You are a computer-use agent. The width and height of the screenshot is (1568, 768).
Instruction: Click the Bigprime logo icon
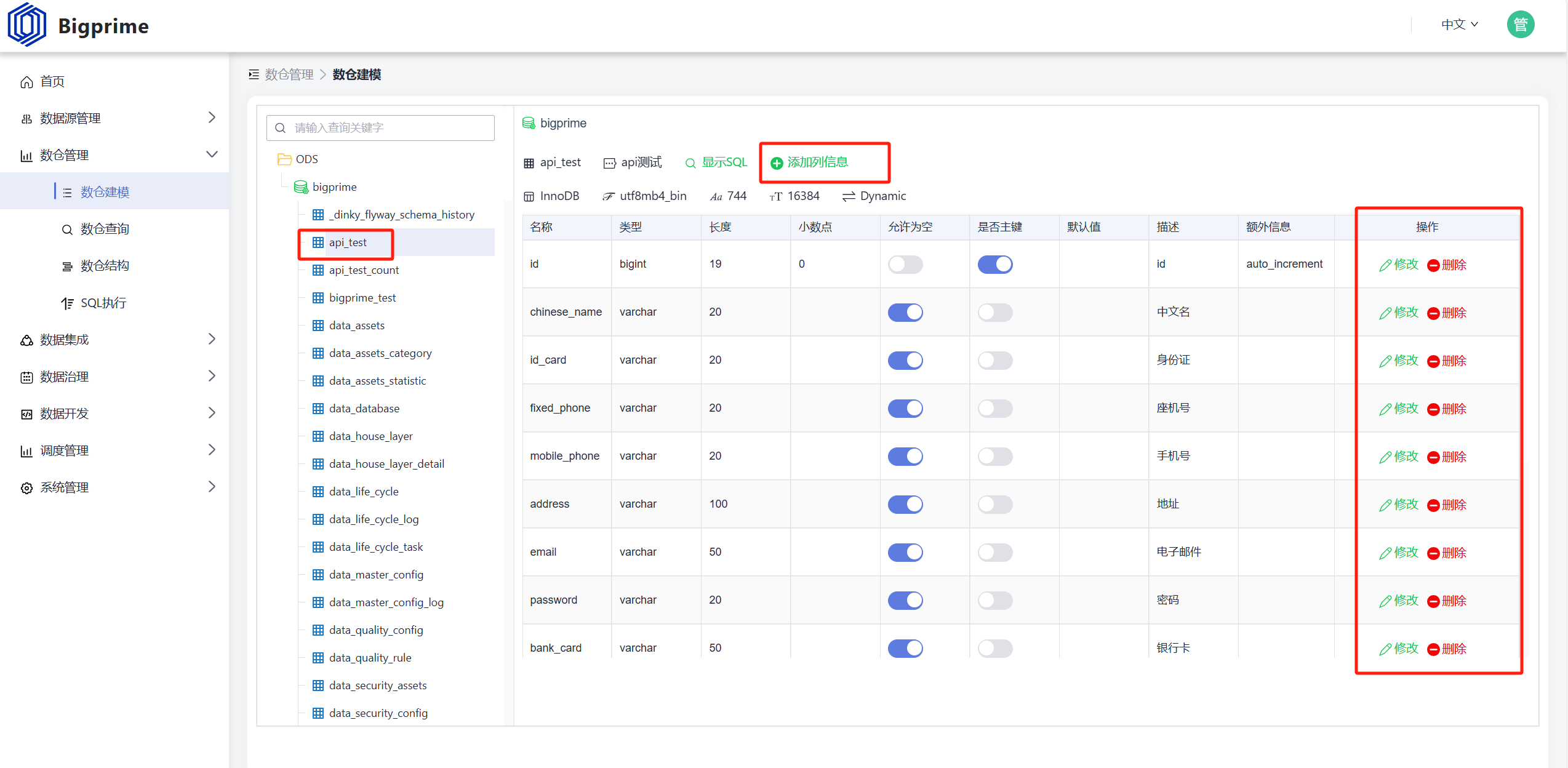click(26, 25)
